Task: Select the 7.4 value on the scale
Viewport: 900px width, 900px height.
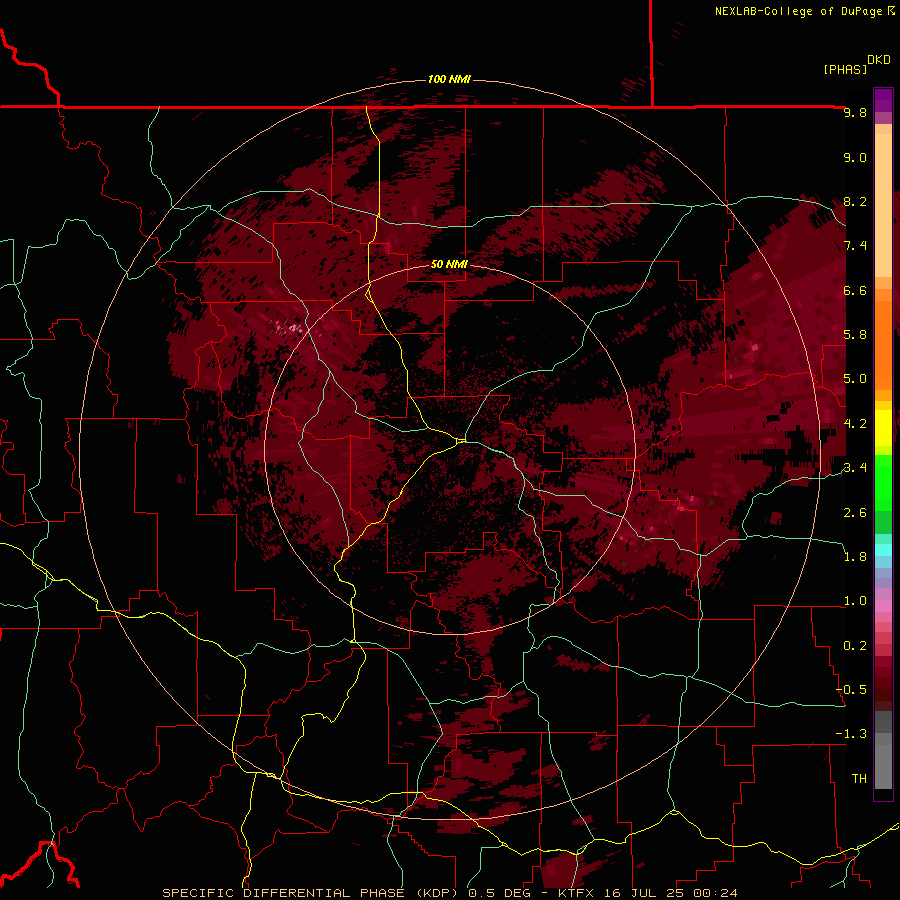Action: click(x=855, y=246)
